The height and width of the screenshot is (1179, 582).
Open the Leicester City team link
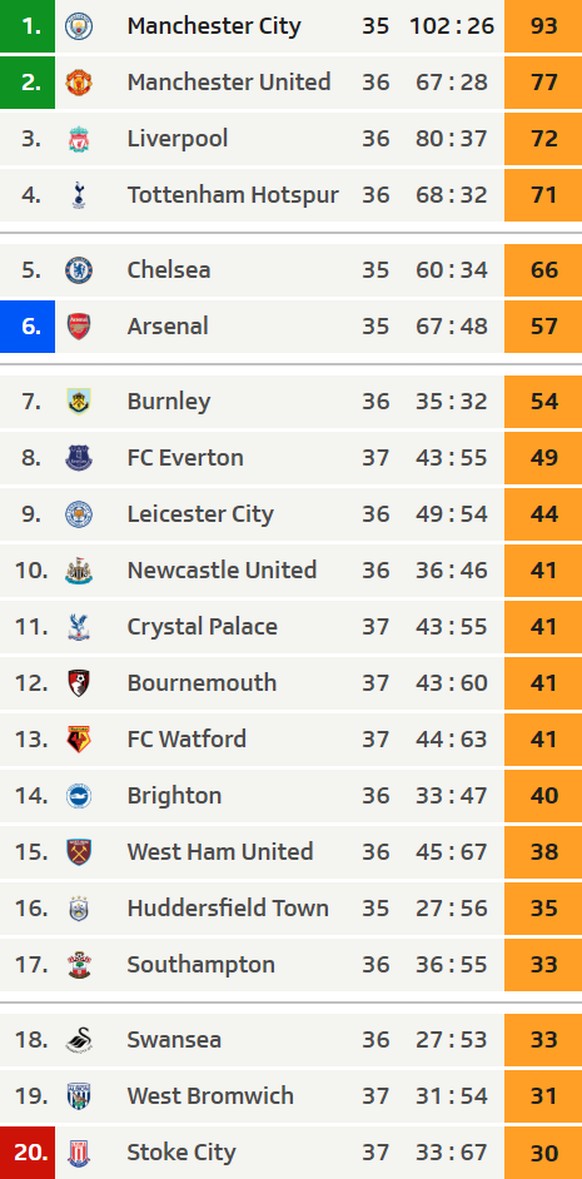click(200, 514)
